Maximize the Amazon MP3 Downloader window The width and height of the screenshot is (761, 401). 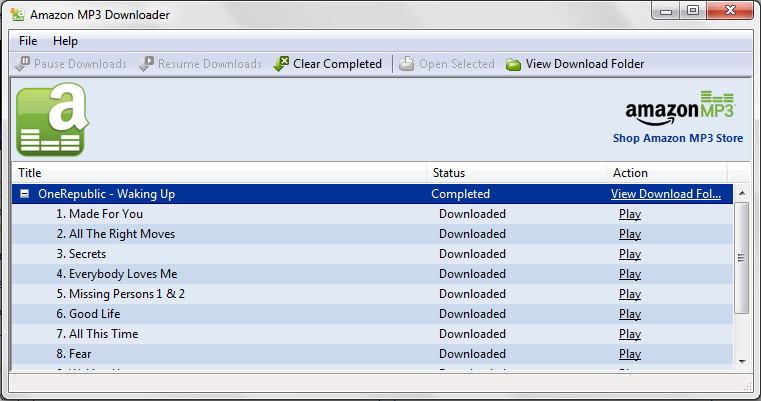[693, 11]
